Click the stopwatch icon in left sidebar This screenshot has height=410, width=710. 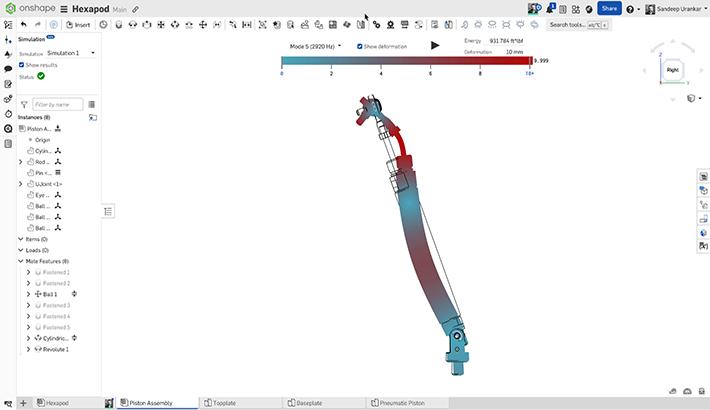8,114
